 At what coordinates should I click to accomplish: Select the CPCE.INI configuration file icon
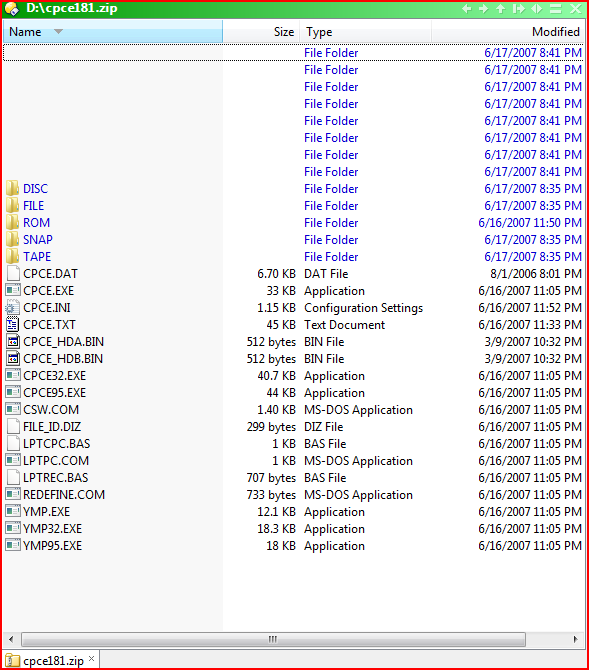point(13,308)
